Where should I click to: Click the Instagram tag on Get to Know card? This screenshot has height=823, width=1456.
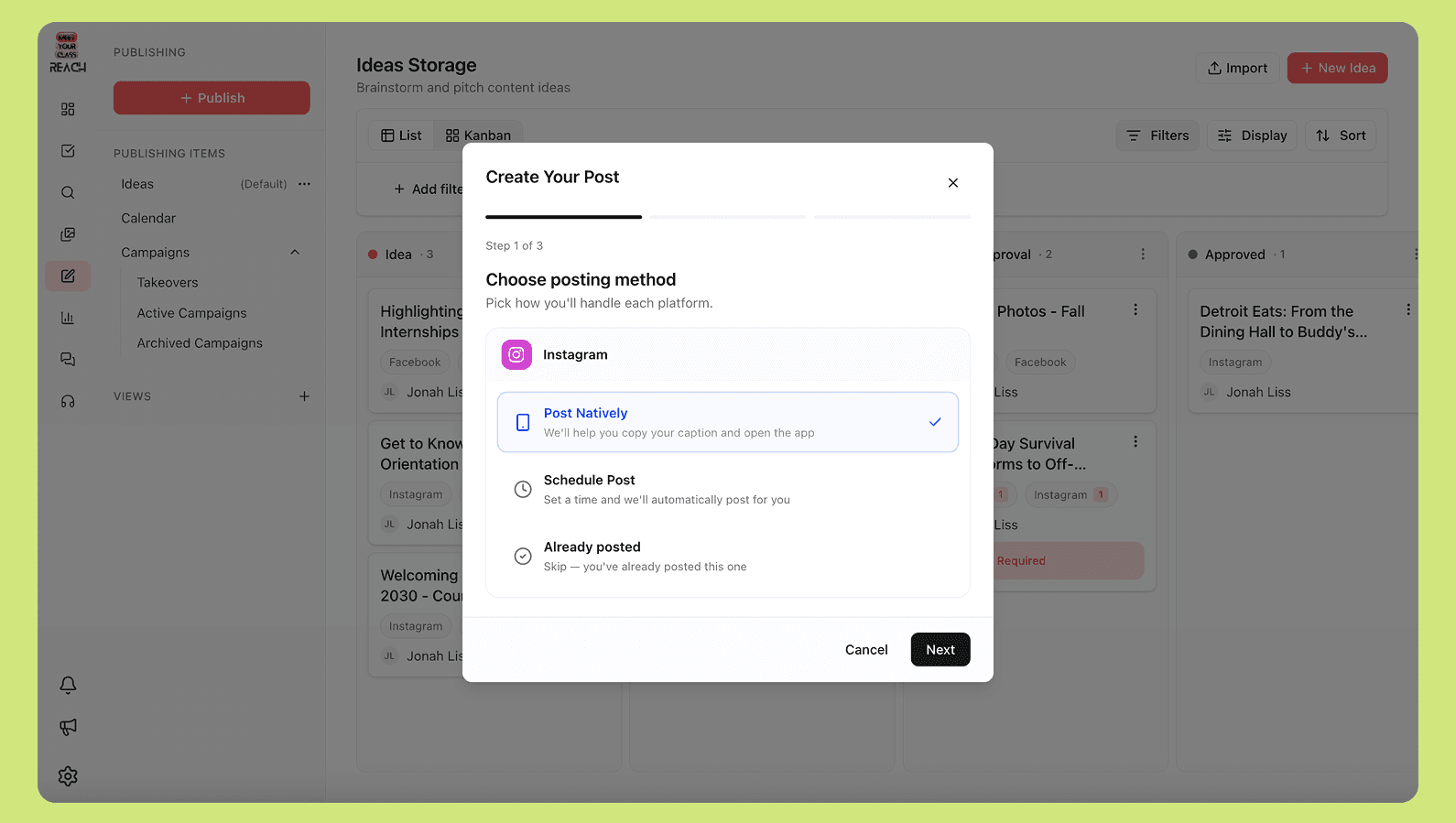tap(416, 495)
